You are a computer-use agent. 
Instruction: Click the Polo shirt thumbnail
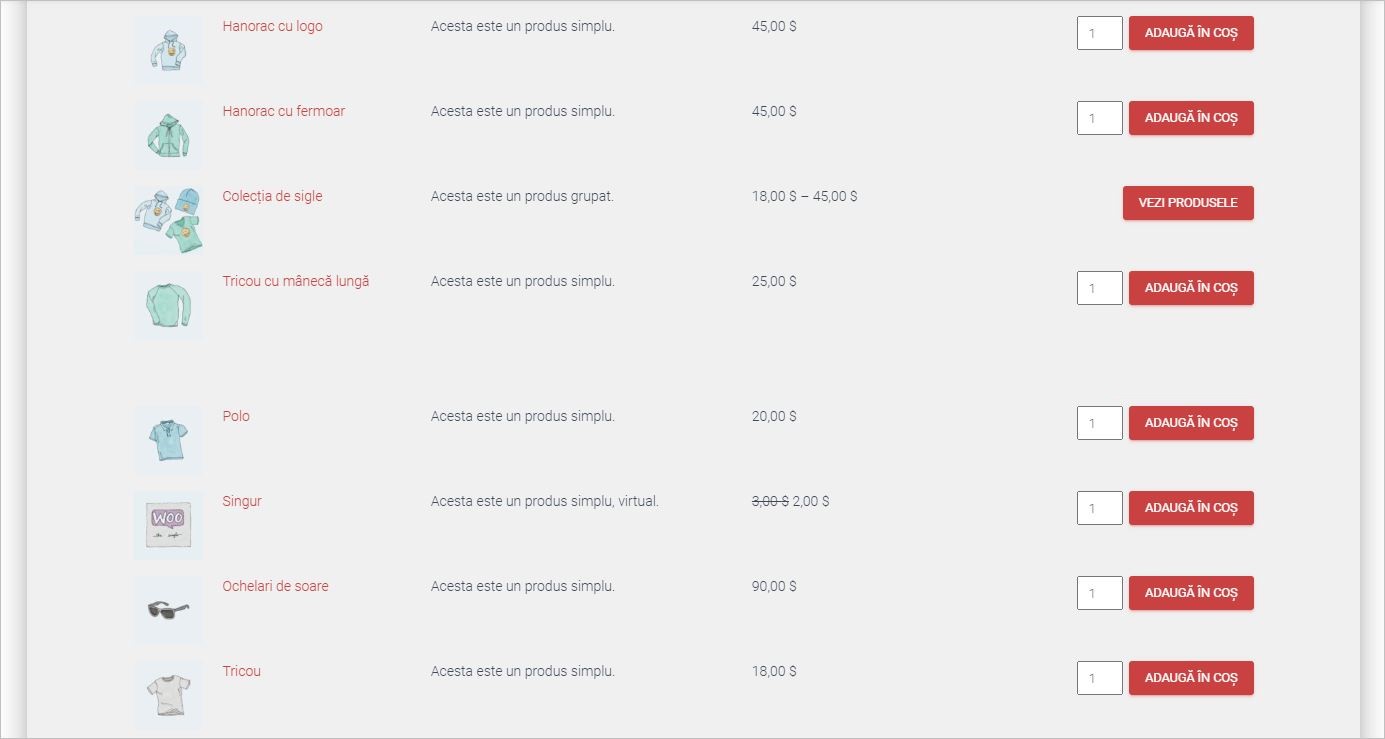tap(167, 440)
